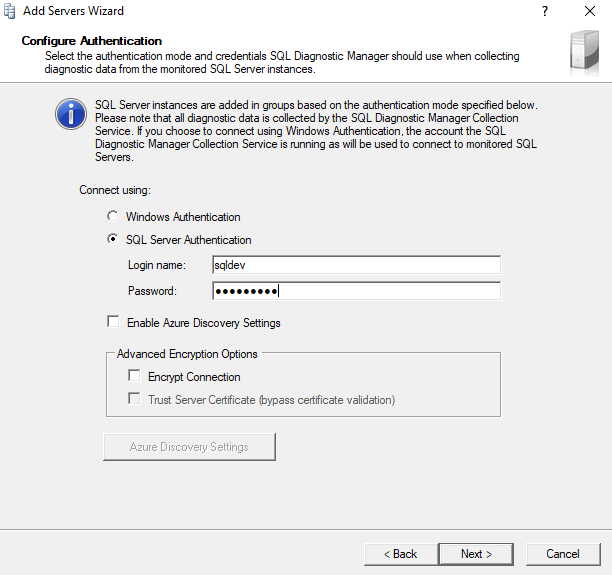Click the Login name input field
The width and height of the screenshot is (612, 575).
pyautogui.click(x=356, y=265)
